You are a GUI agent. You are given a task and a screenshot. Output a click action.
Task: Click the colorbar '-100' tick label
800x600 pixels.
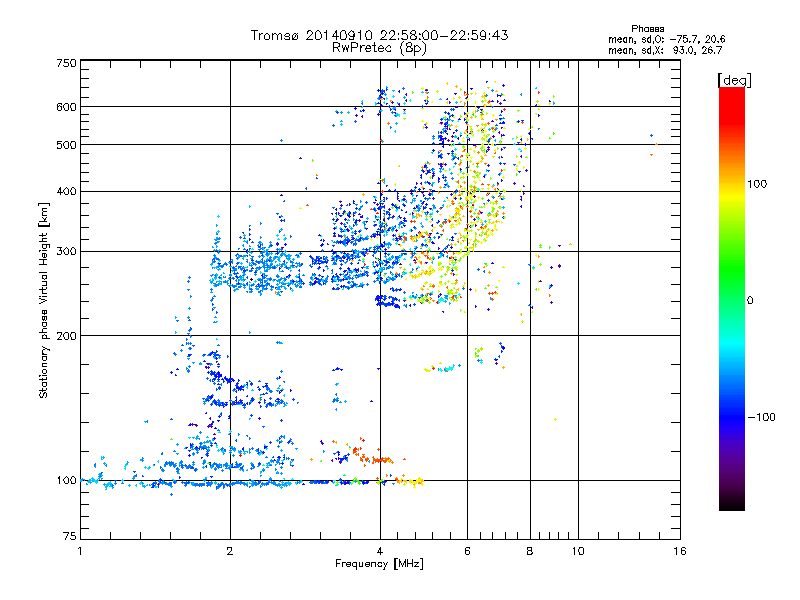[x=761, y=417]
